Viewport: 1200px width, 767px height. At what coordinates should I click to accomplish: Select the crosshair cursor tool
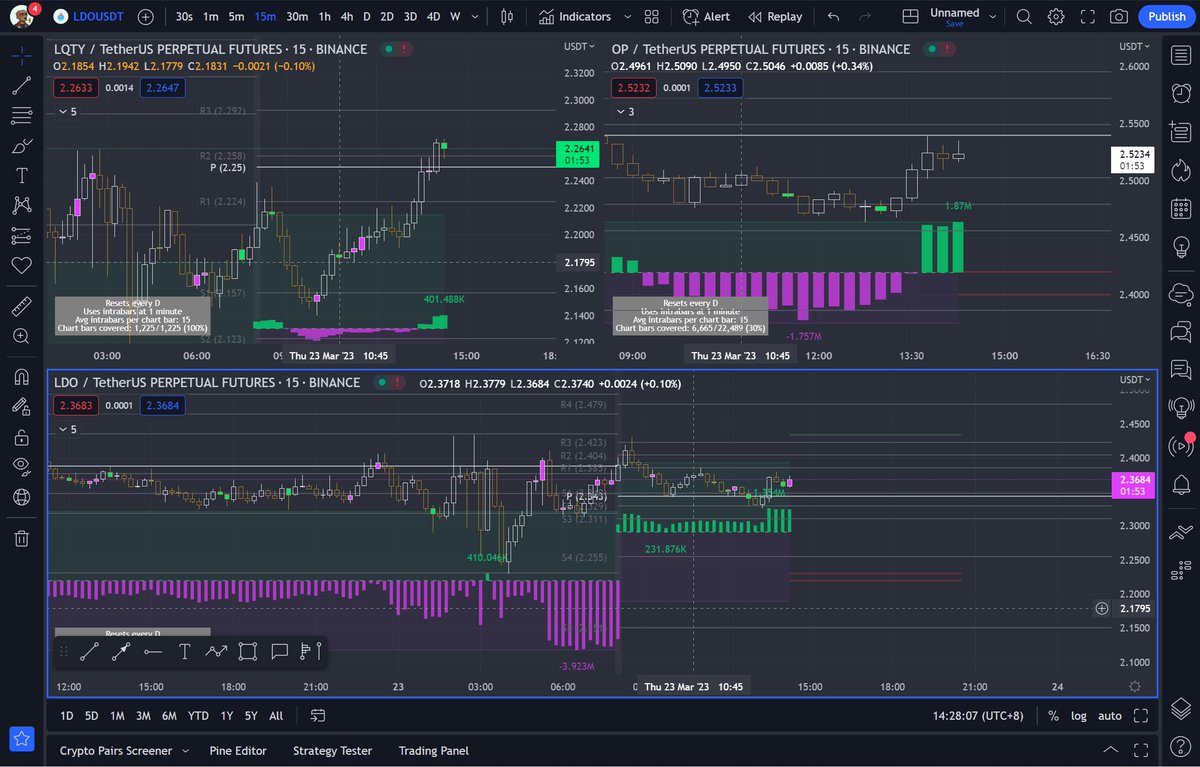[x=21, y=55]
